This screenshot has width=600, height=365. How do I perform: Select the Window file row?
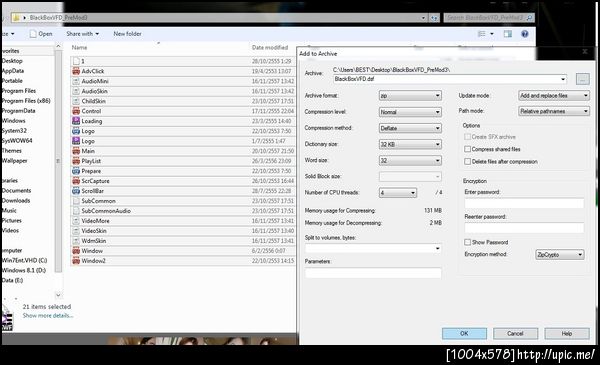pyautogui.click(x=183, y=251)
